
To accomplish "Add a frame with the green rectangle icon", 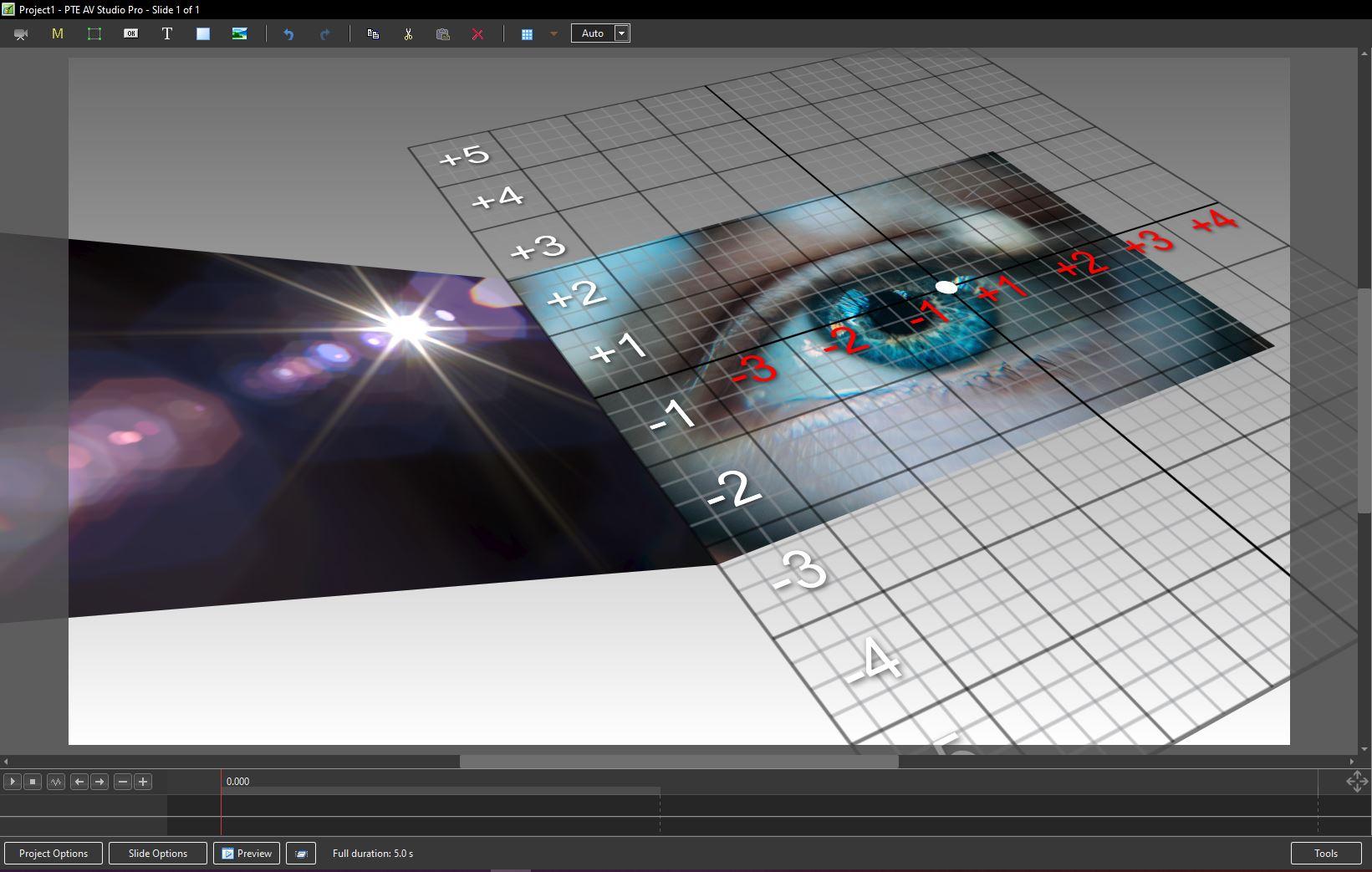I will 94,34.
